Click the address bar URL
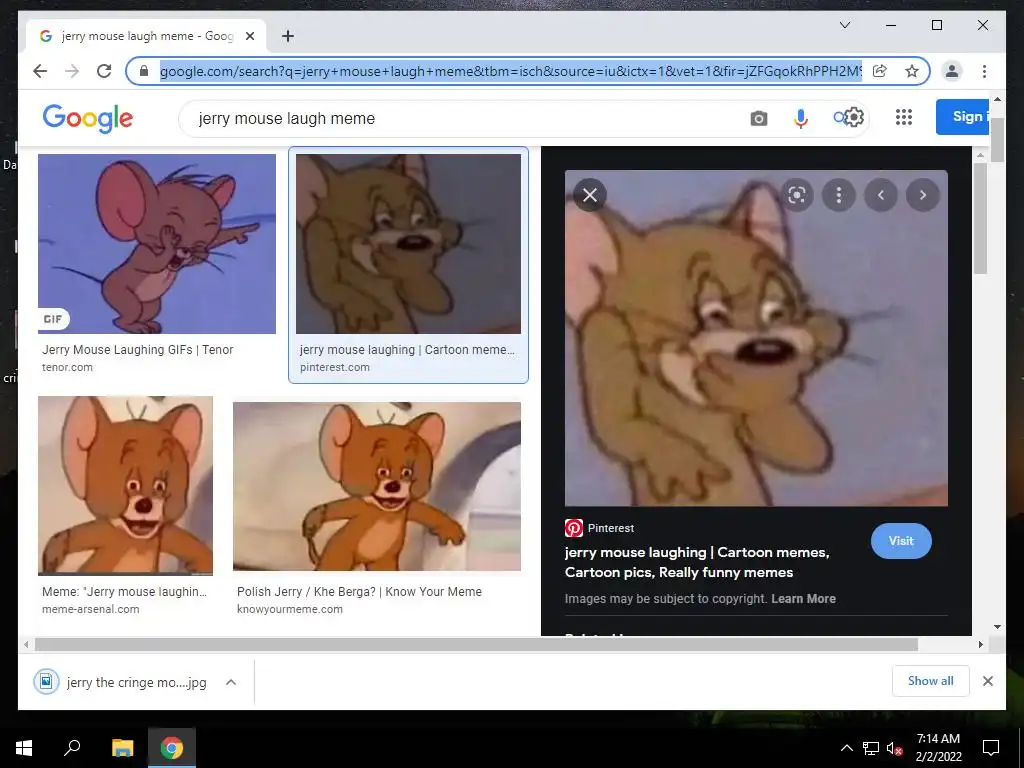 pyautogui.click(x=509, y=71)
